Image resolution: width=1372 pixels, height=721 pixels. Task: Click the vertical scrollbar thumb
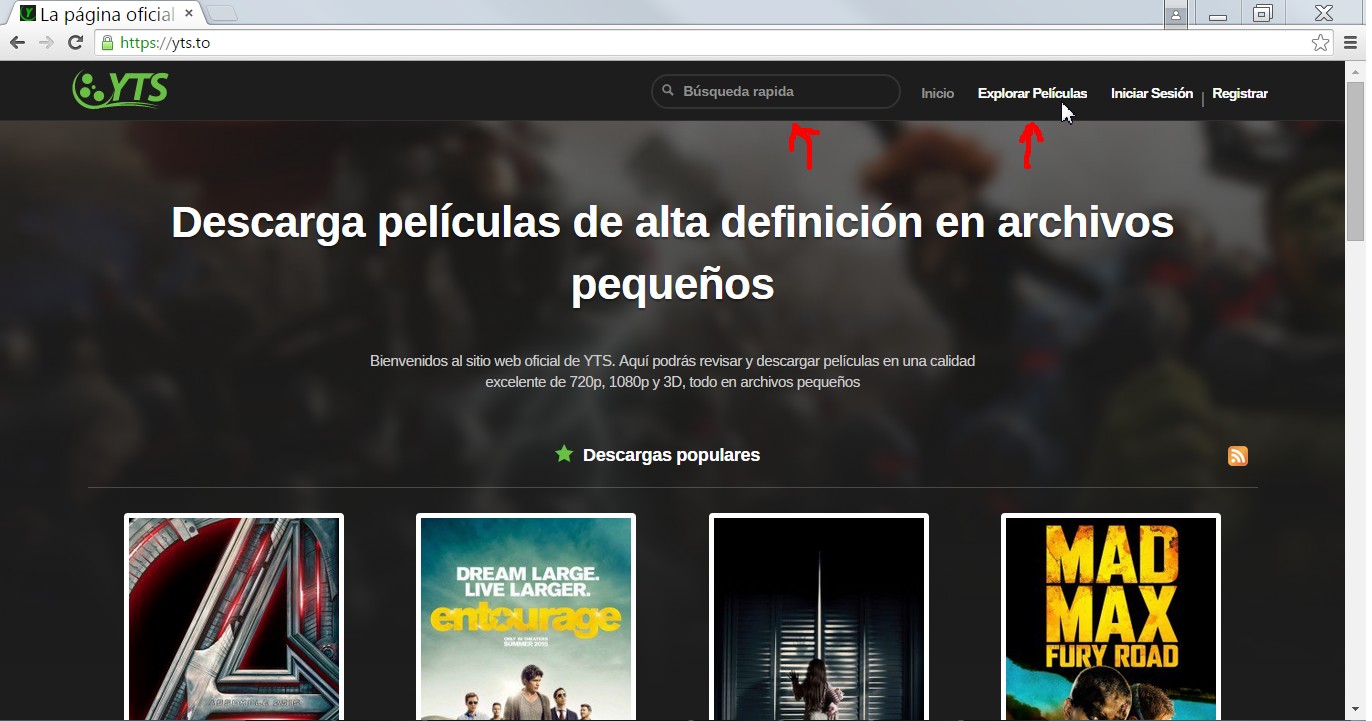click(x=1355, y=162)
